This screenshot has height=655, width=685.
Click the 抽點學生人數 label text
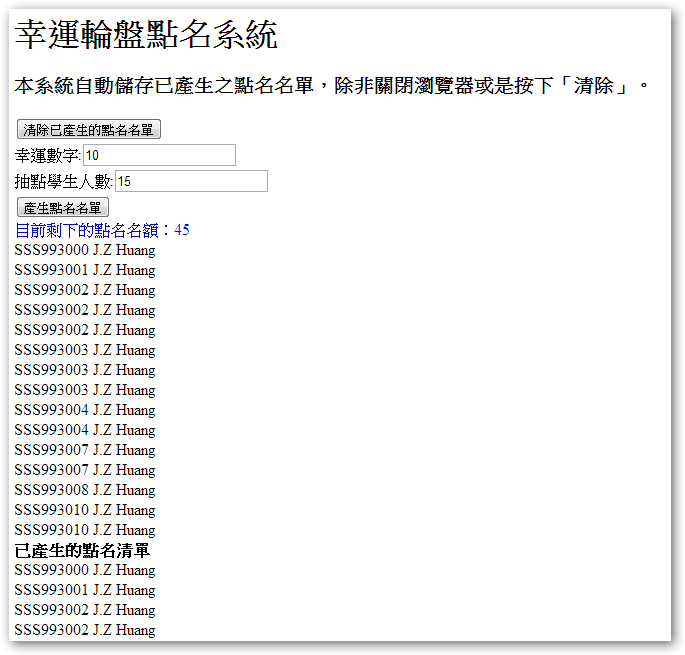click(x=64, y=181)
